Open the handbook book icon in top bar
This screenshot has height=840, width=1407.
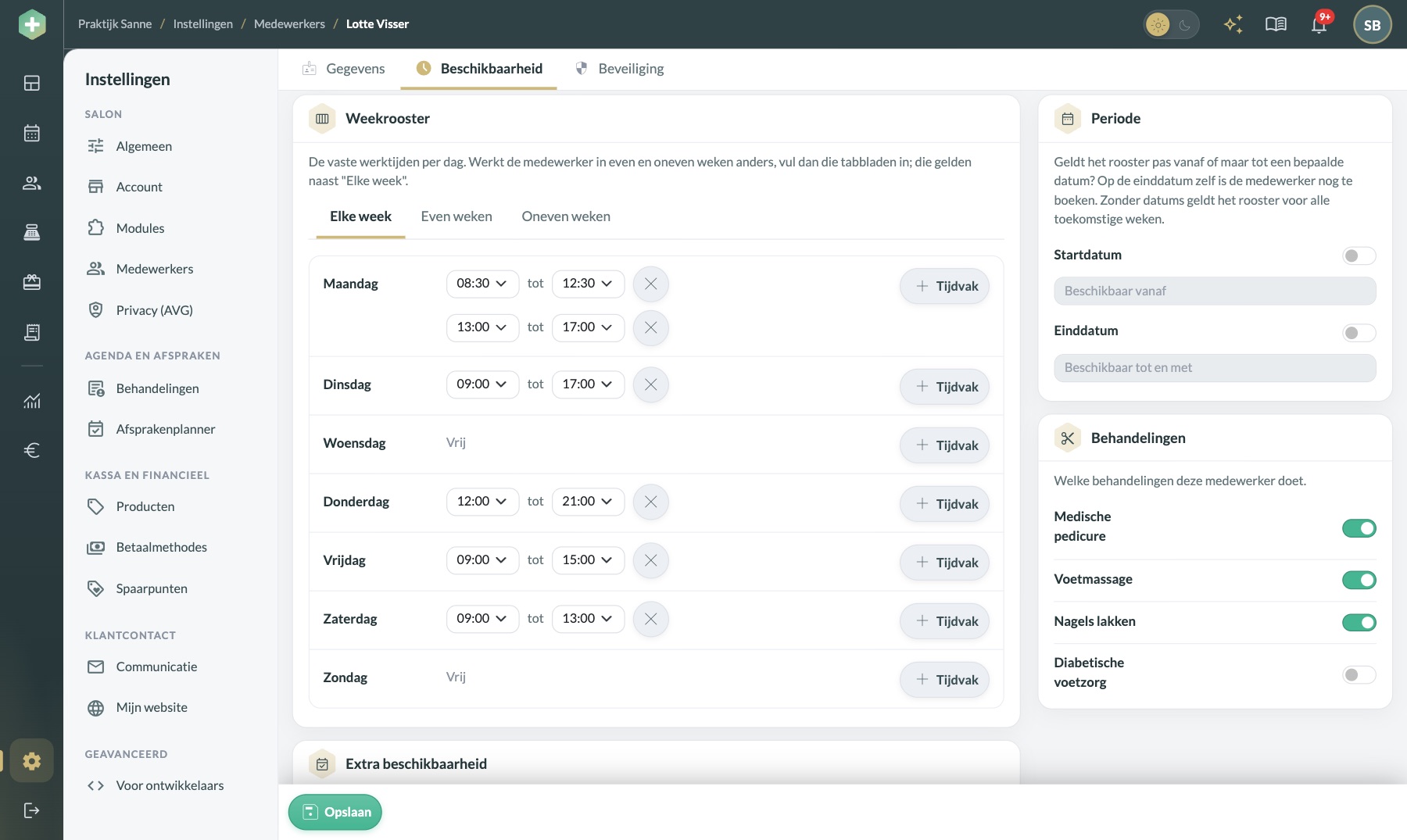pyautogui.click(x=1276, y=24)
